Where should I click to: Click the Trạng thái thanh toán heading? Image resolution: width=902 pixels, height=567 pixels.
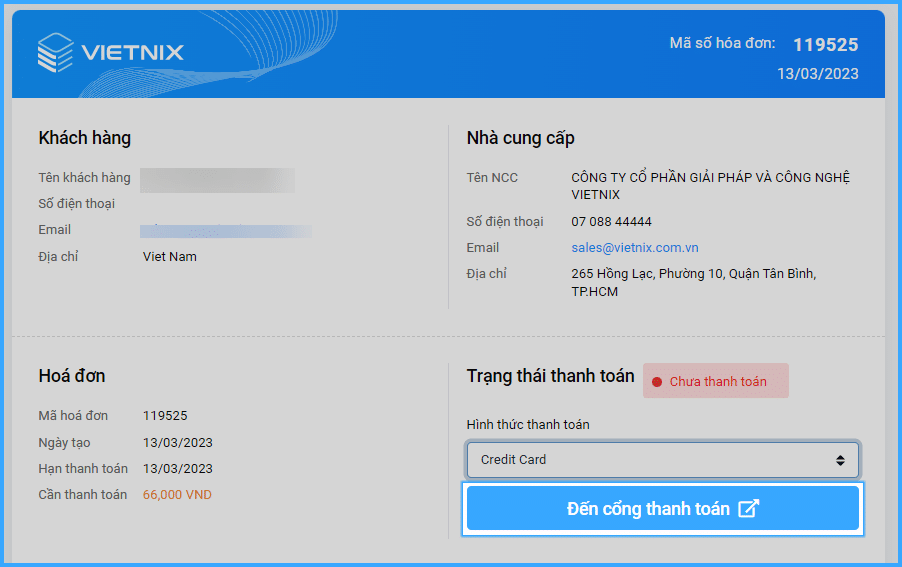tap(551, 376)
